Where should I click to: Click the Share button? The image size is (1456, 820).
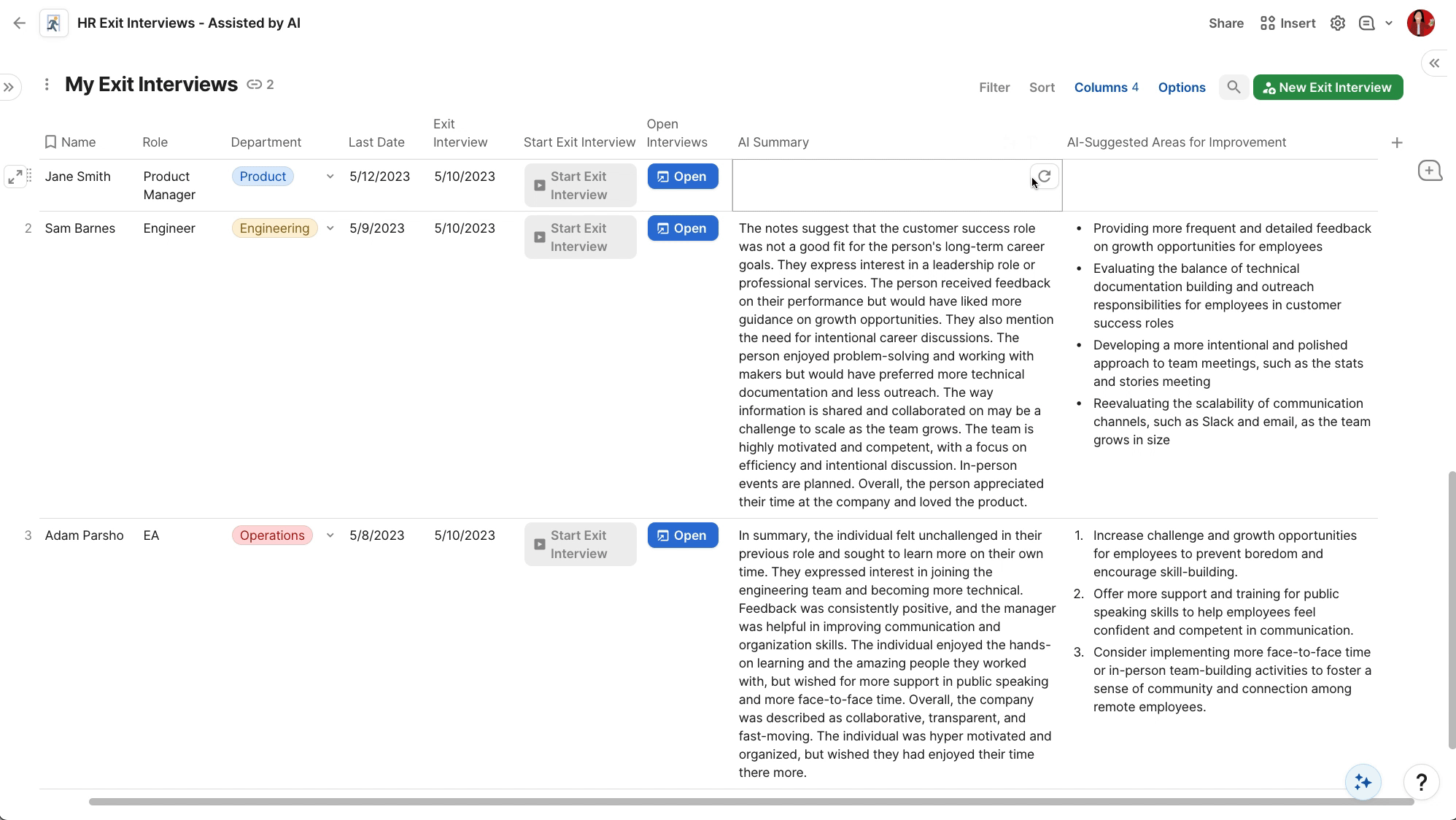(1225, 23)
